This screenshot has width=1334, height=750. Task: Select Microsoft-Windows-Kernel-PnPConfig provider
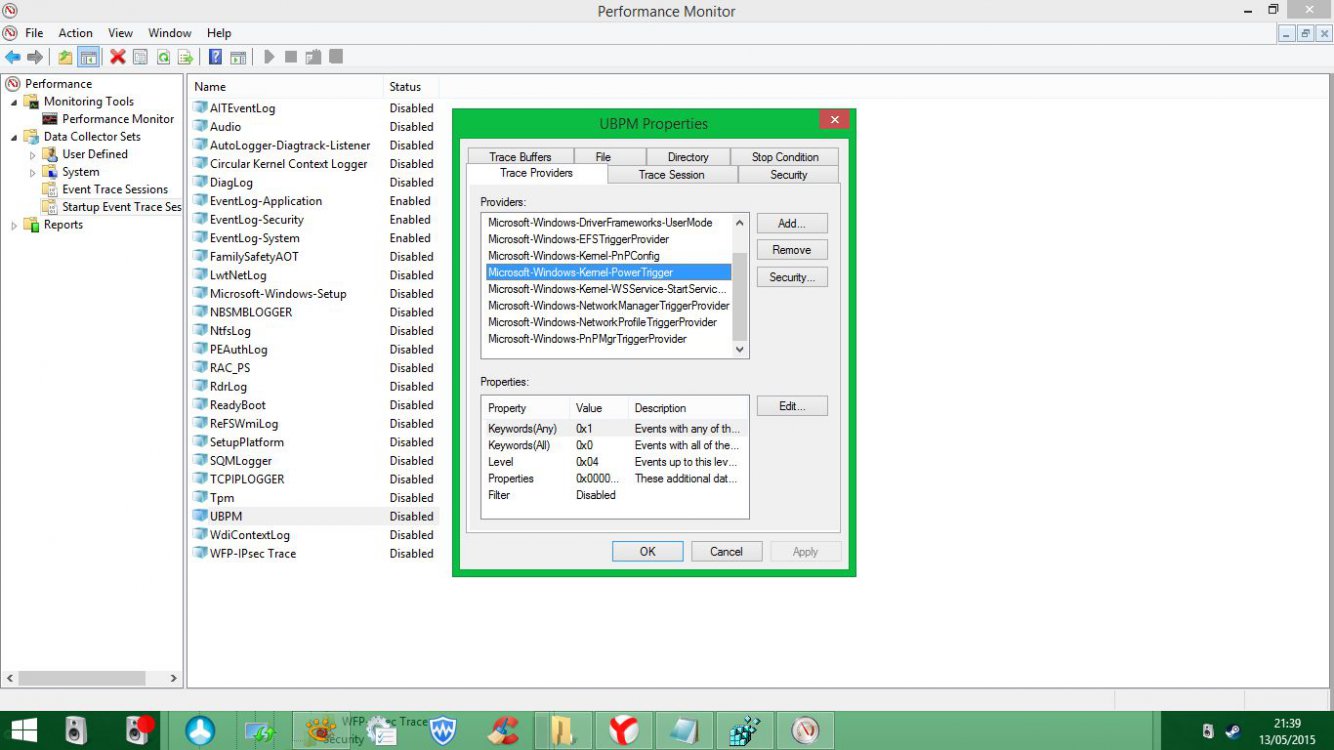click(574, 256)
